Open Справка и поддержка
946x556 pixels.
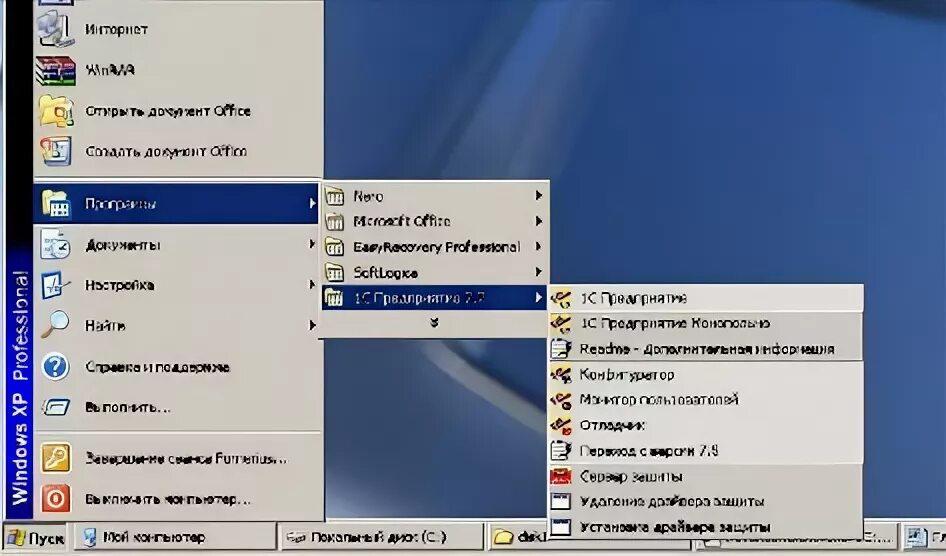coord(177,367)
